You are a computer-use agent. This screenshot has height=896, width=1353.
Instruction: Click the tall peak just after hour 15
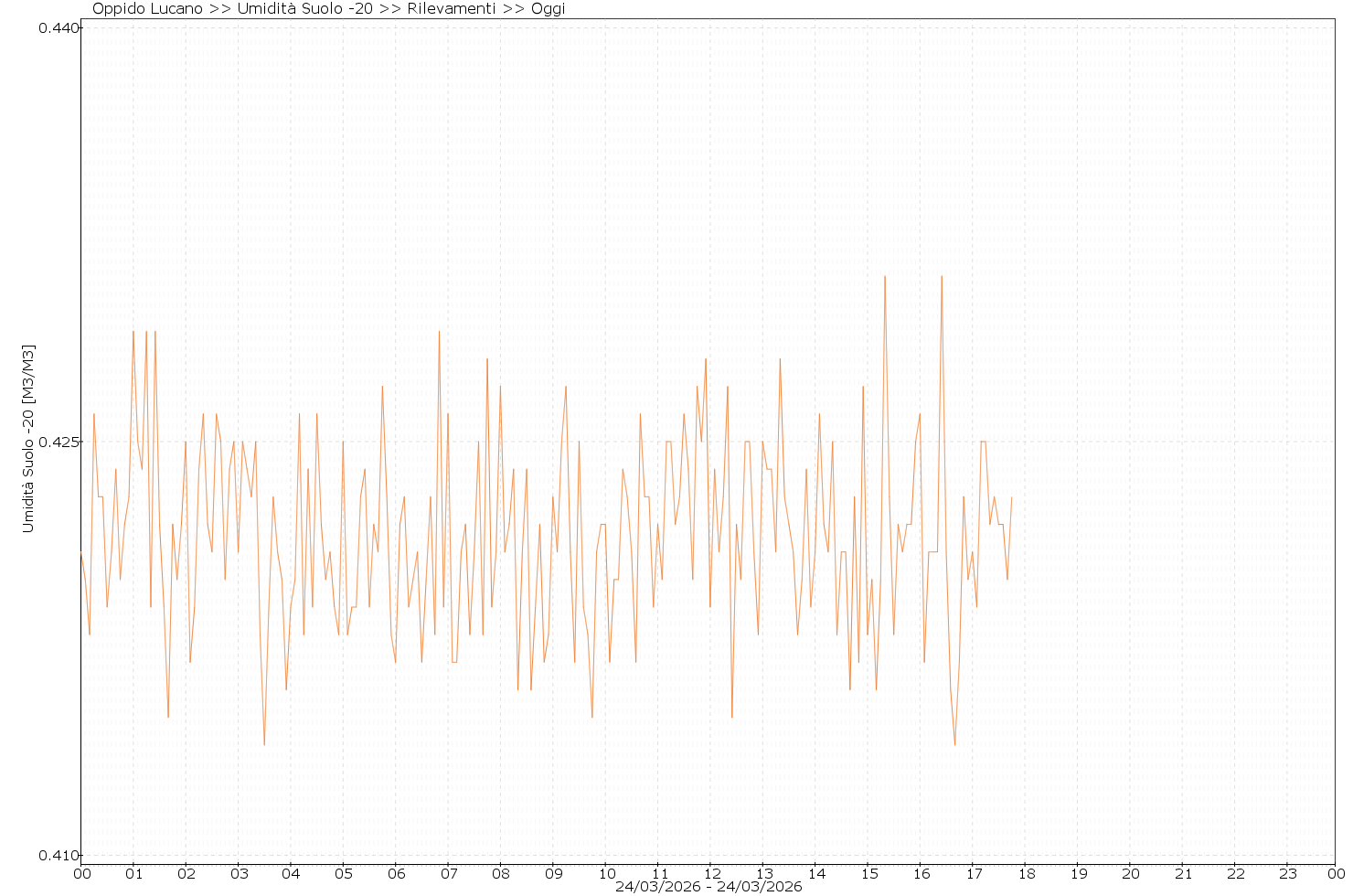tap(885, 276)
